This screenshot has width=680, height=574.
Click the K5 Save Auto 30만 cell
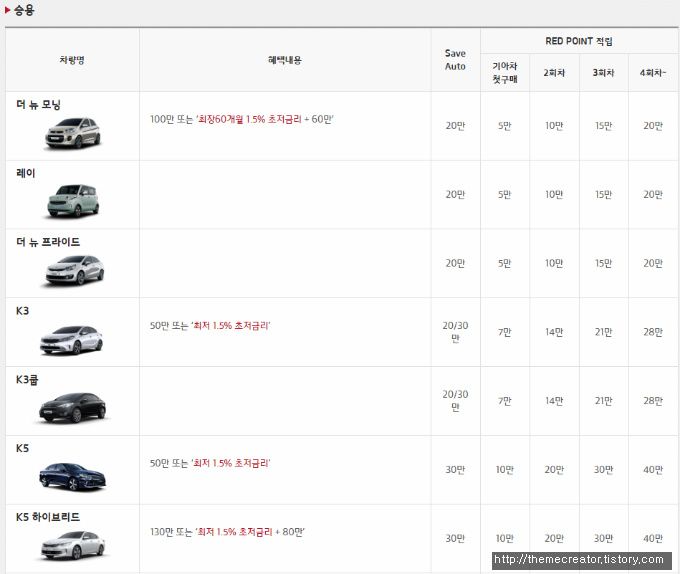pos(455,470)
